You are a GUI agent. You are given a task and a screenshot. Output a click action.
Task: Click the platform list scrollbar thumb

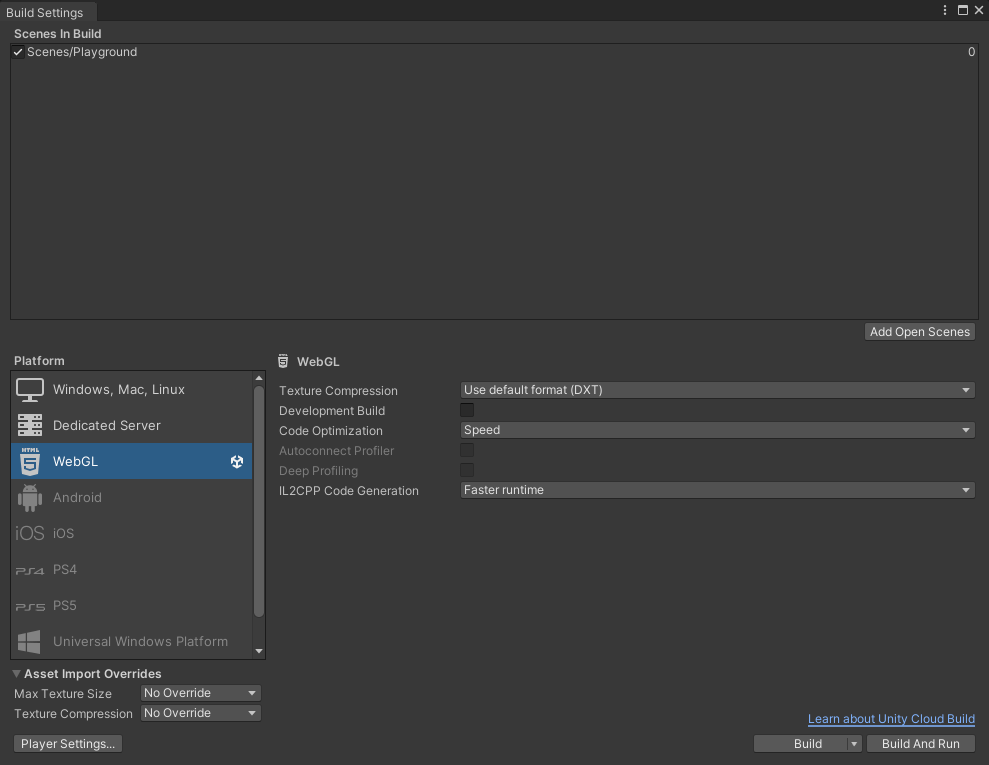pos(259,501)
